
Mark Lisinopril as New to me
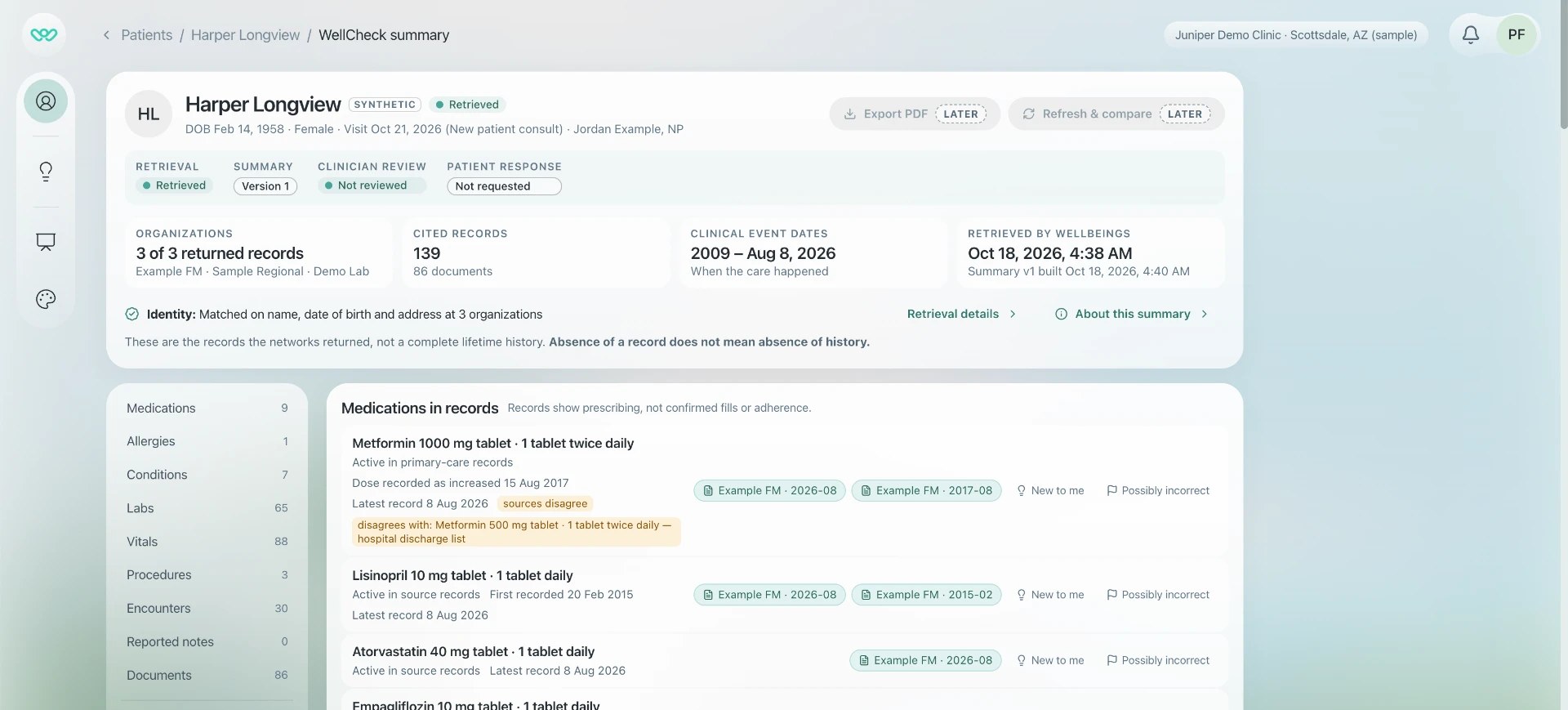click(1050, 595)
